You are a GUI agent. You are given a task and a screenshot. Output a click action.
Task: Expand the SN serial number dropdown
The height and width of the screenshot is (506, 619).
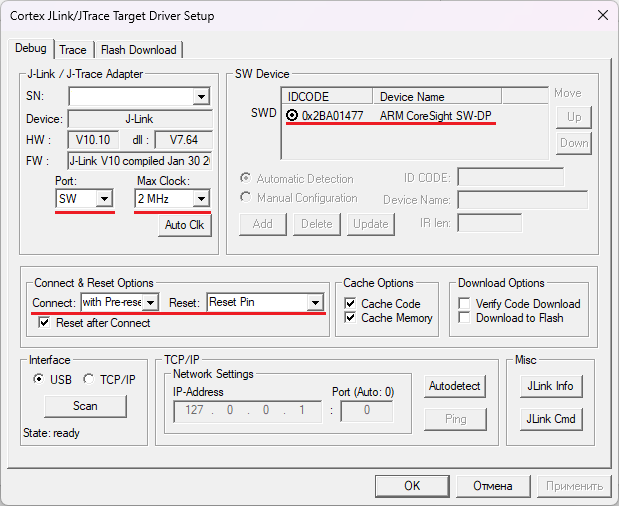tap(201, 97)
